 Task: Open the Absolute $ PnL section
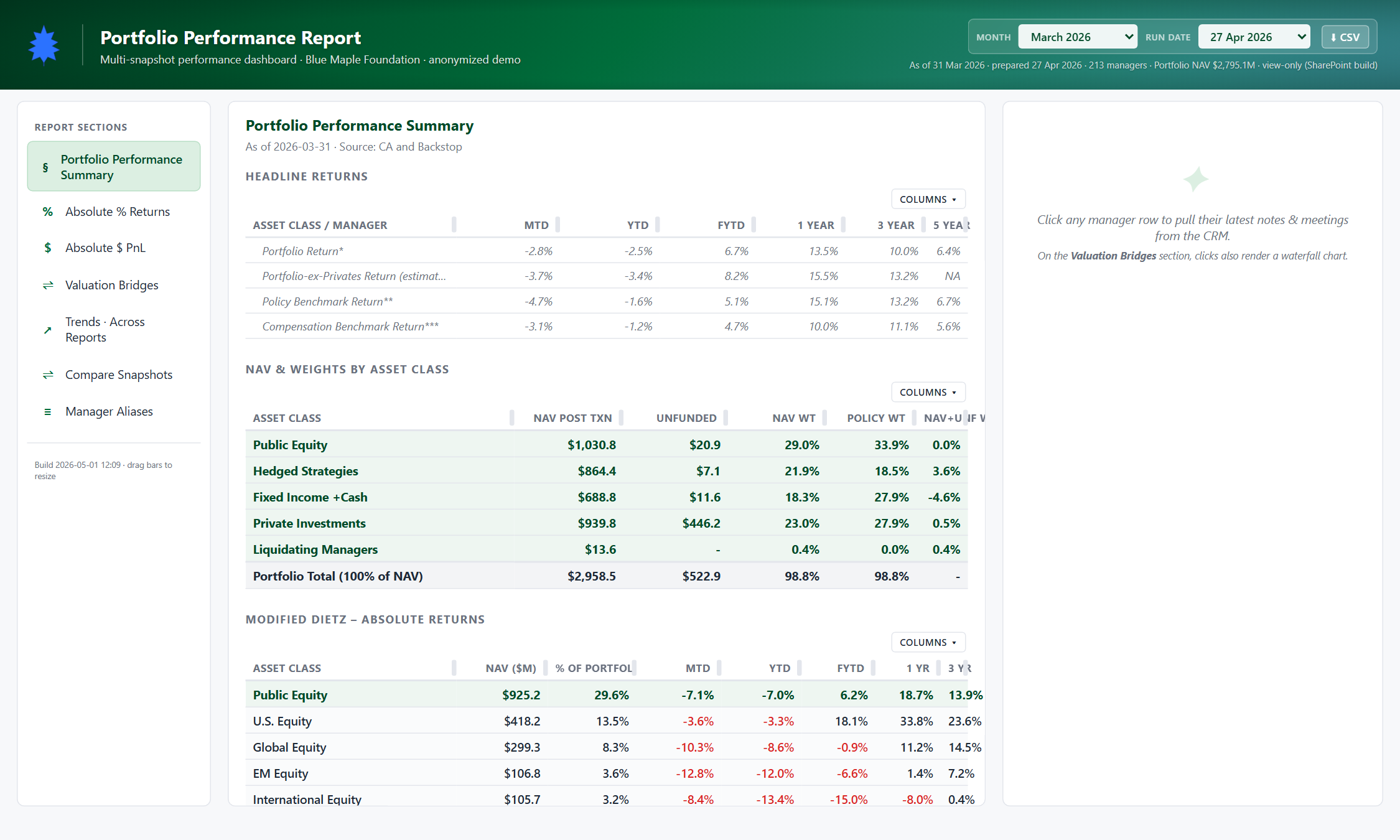pyautogui.click(x=114, y=248)
